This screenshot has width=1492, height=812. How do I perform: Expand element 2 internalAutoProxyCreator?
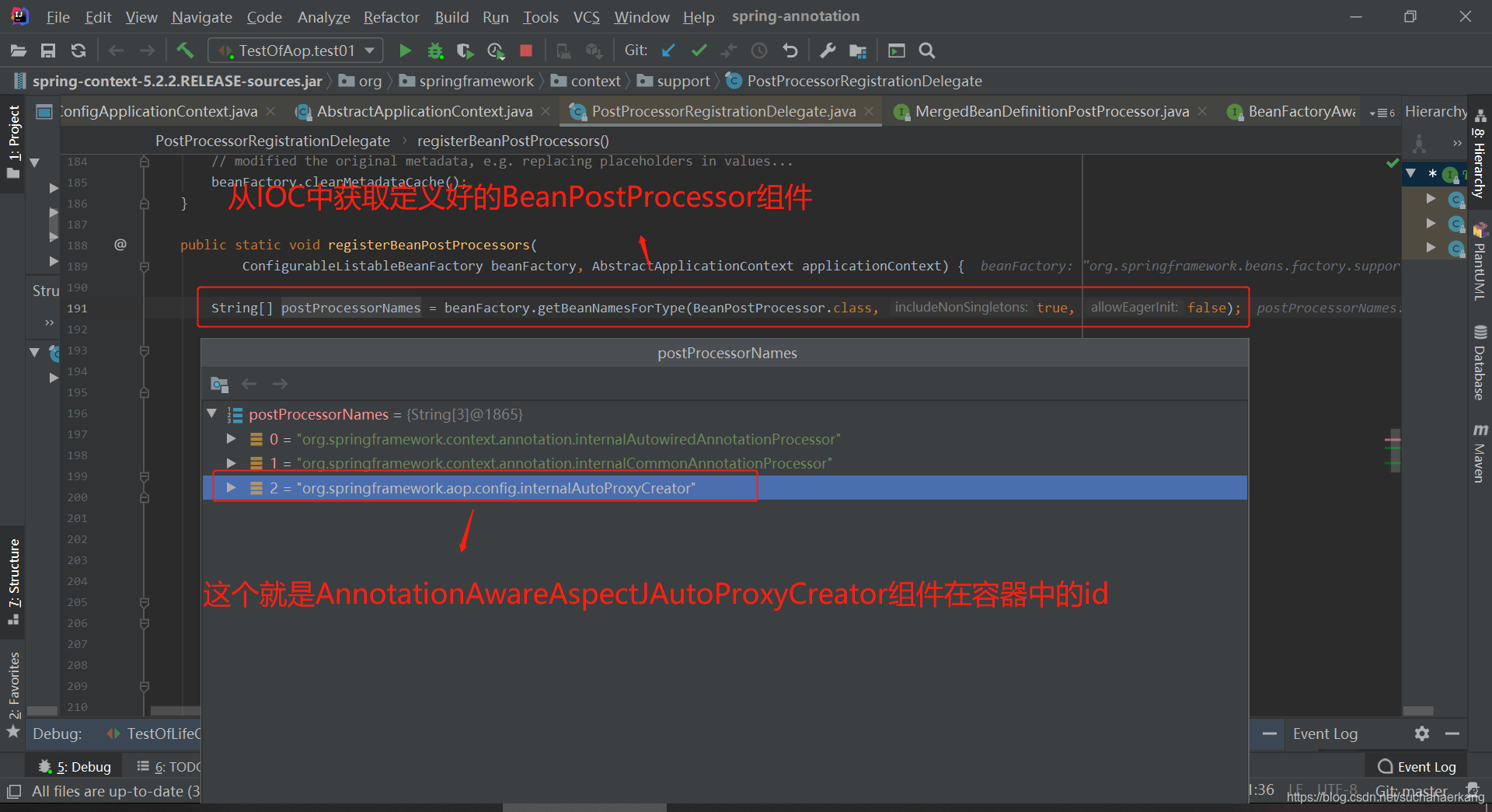click(x=231, y=488)
